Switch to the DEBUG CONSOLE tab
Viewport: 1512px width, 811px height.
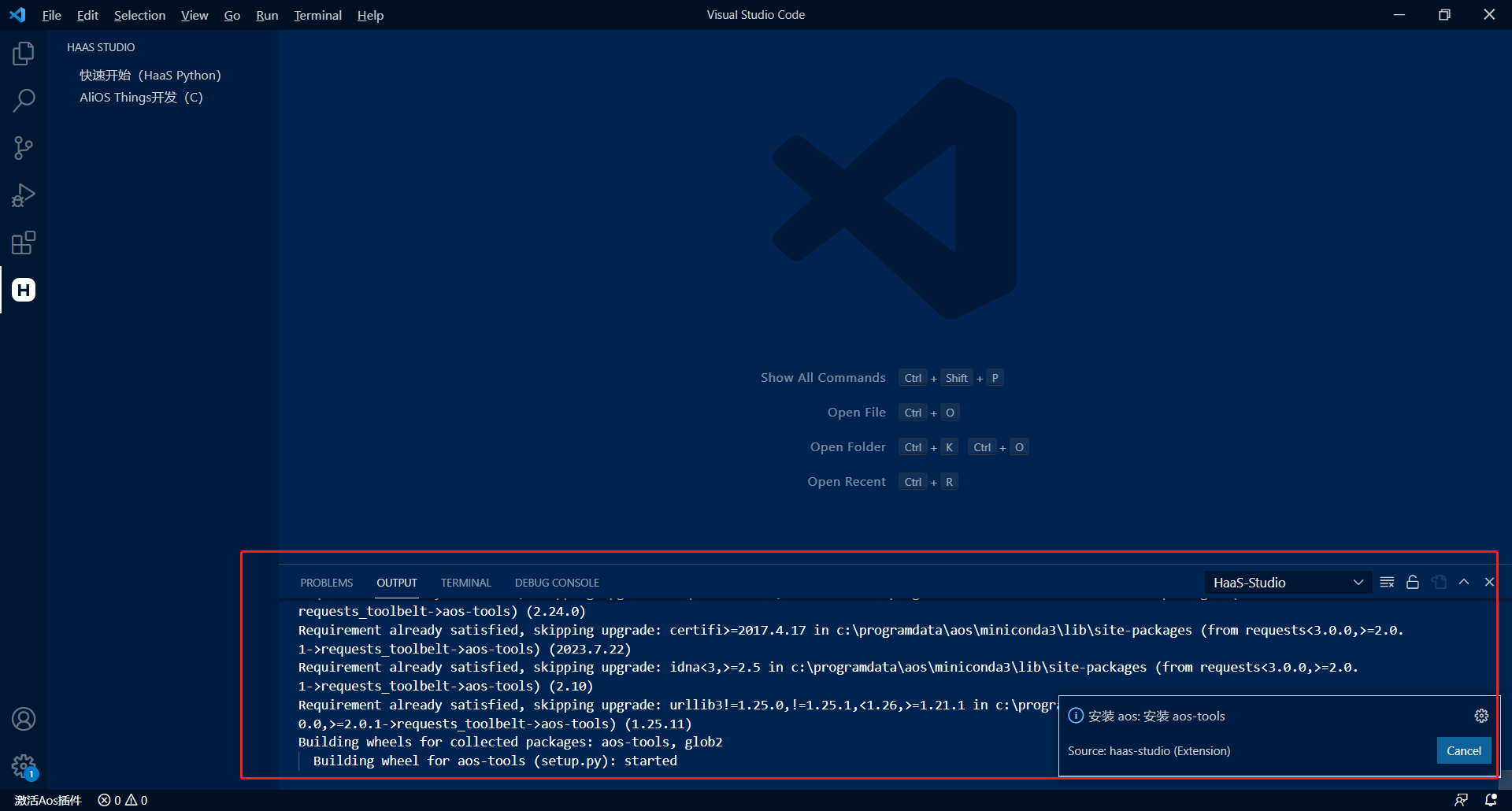[557, 583]
